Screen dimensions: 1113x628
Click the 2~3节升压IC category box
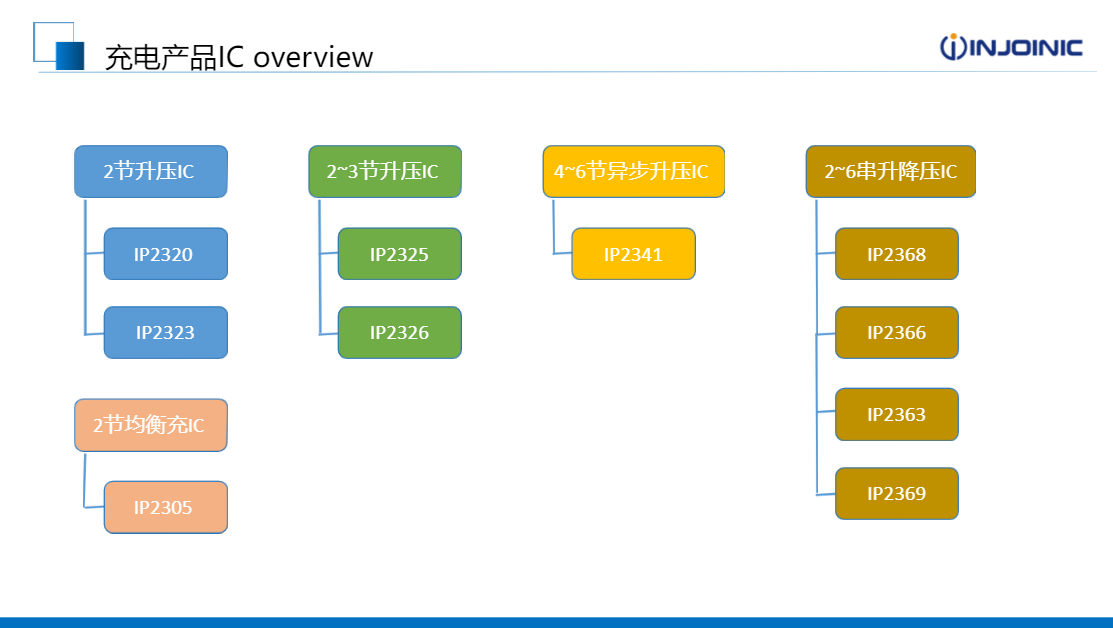pyautogui.click(x=385, y=172)
